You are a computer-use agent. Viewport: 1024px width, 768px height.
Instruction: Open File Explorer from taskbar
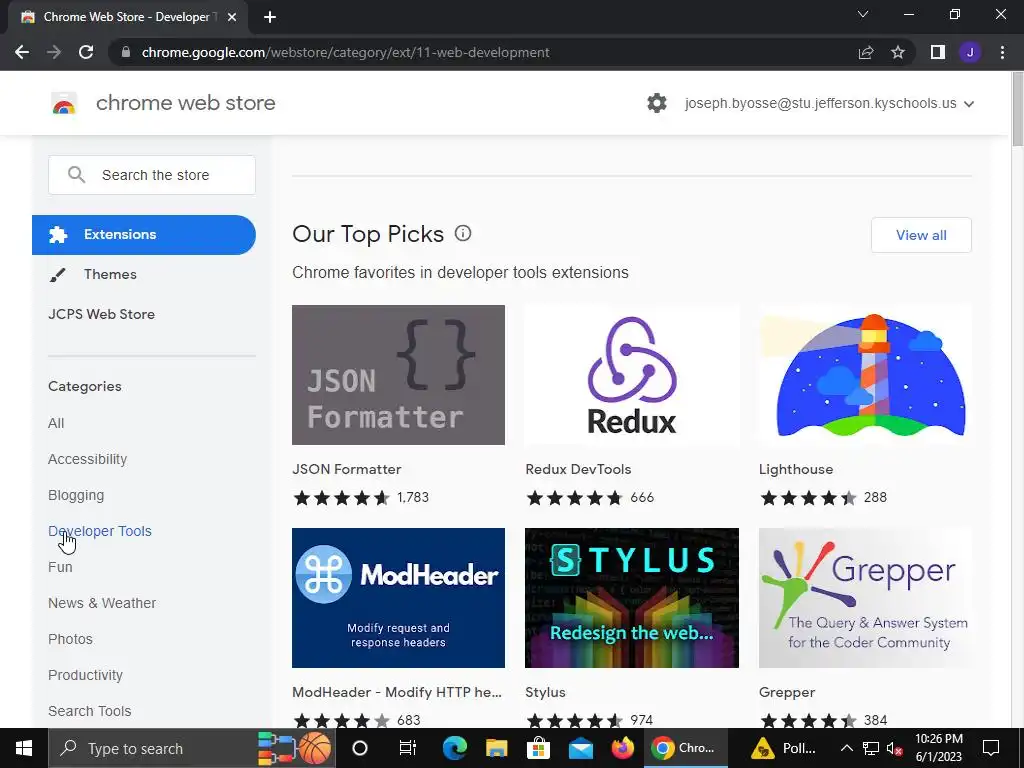pyautogui.click(x=496, y=748)
